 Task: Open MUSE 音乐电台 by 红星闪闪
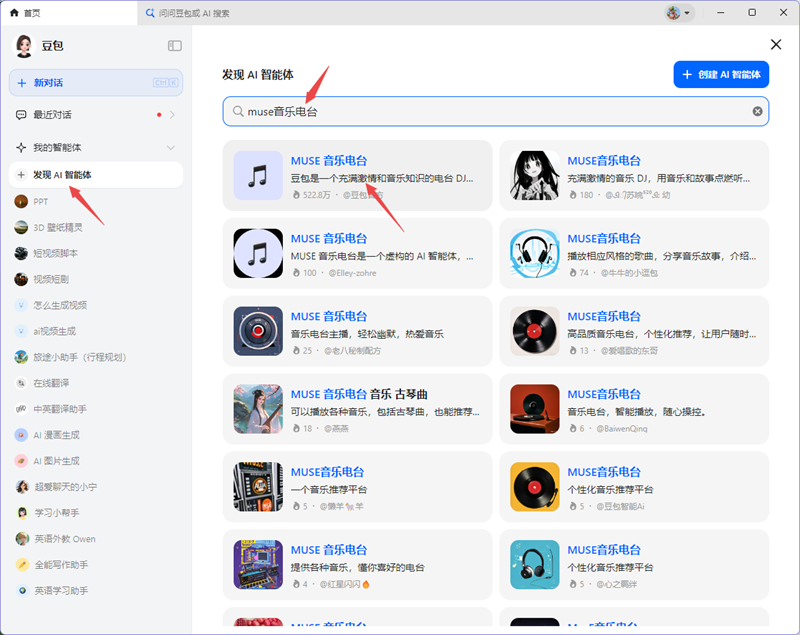pyautogui.click(x=358, y=565)
